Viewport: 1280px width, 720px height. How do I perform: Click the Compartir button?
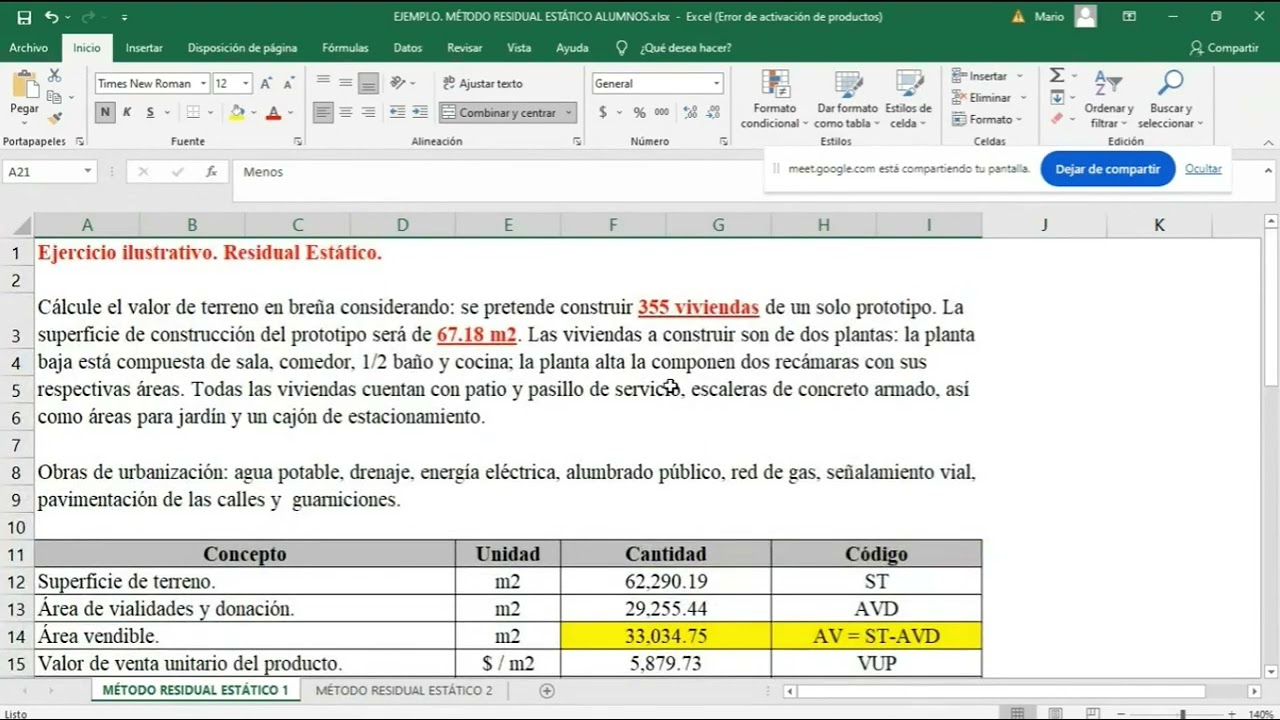coord(1224,48)
